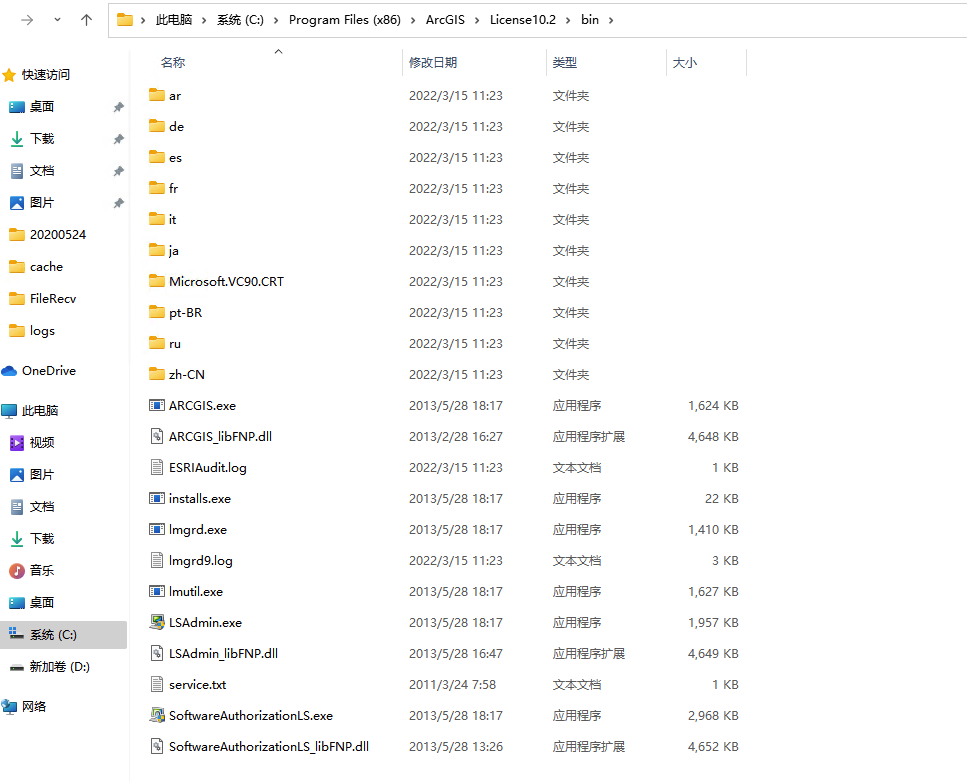Sort files by 修改日期 column header
Screen dimensions: 967x782
click(433, 62)
